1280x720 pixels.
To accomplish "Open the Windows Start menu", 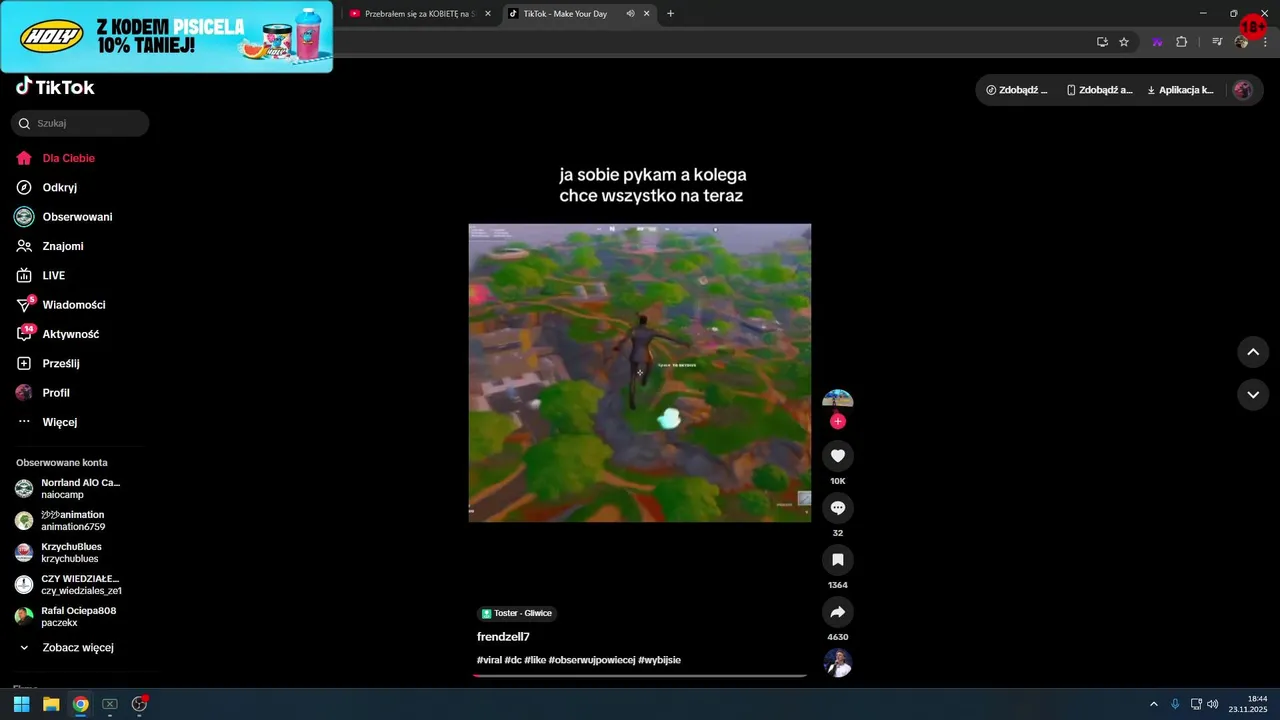I will click(21, 704).
